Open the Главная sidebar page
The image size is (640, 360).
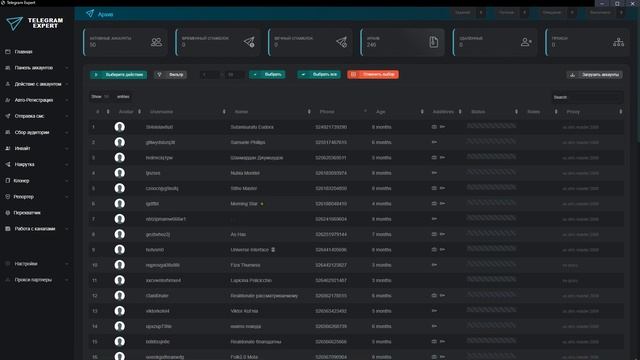(23, 52)
